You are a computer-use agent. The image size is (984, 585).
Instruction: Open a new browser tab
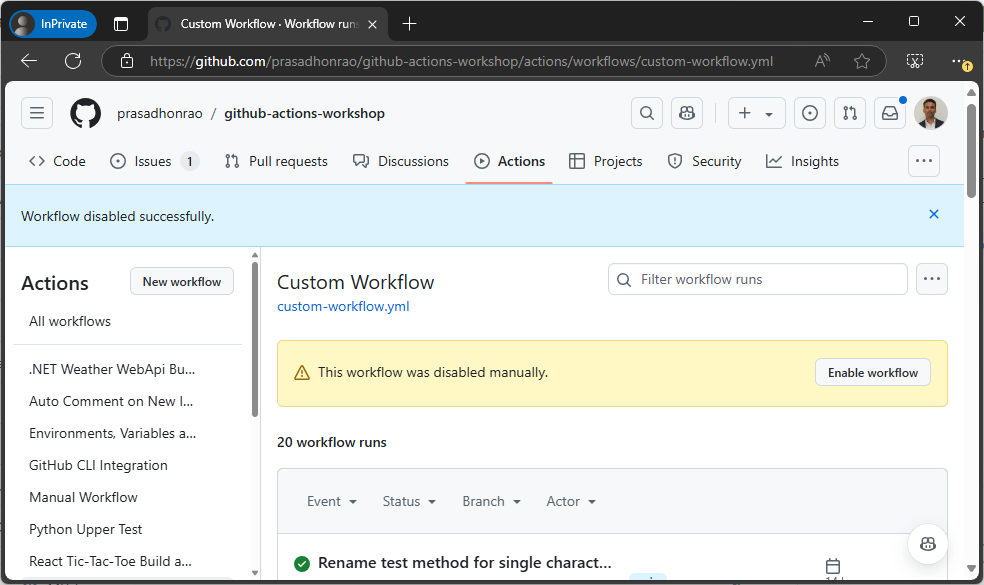(x=409, y=24)
